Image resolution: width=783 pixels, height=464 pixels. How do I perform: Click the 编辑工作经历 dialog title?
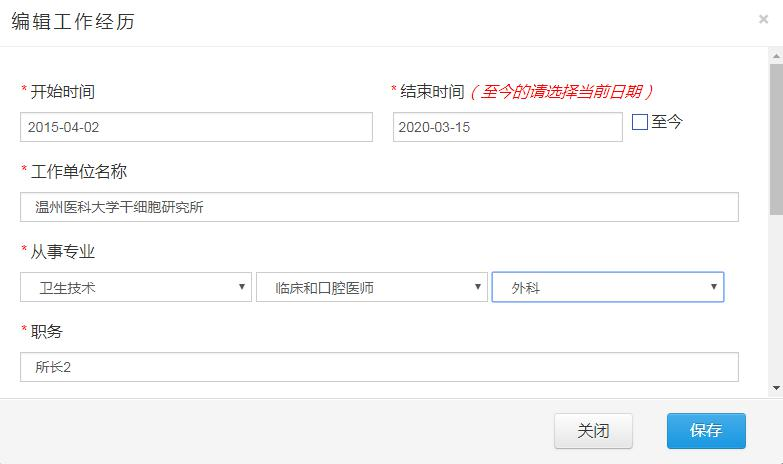72,22
